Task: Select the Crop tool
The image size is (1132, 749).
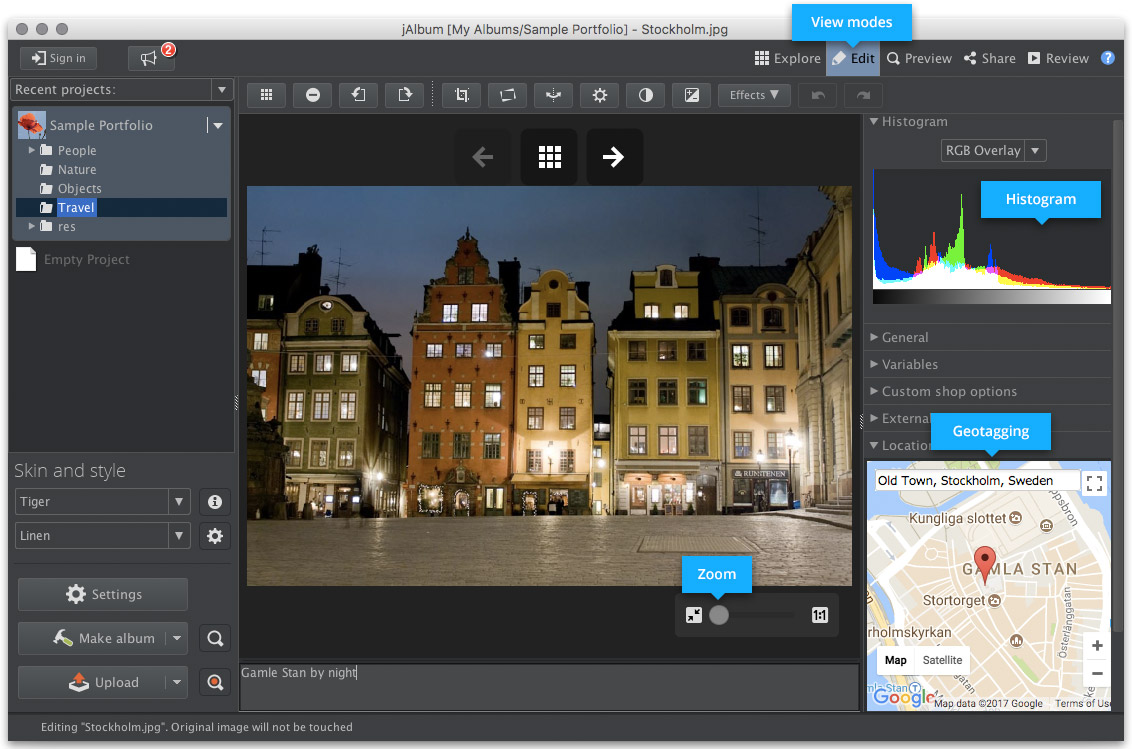Action: pyautogui.click(x=461, y=95)
